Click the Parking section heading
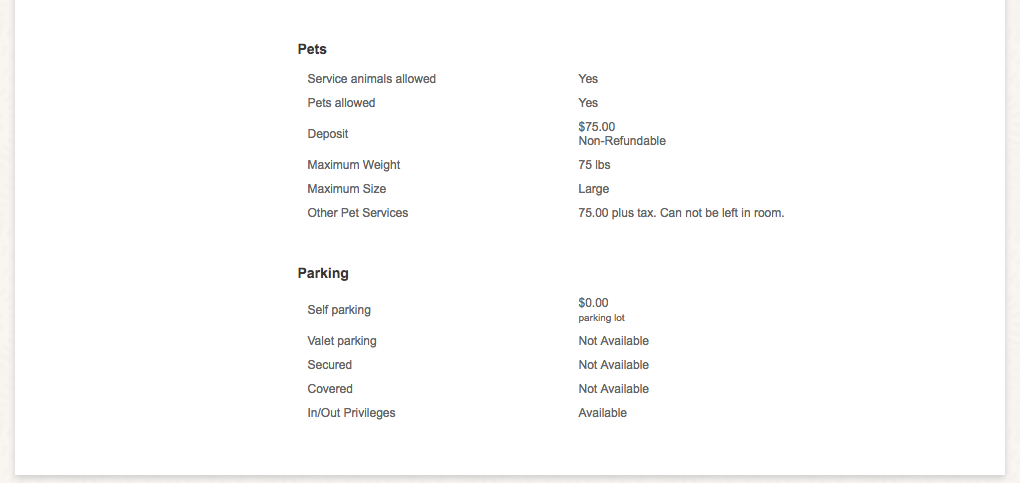This screenshot has height=483, width=1020. tap(323, 273)
